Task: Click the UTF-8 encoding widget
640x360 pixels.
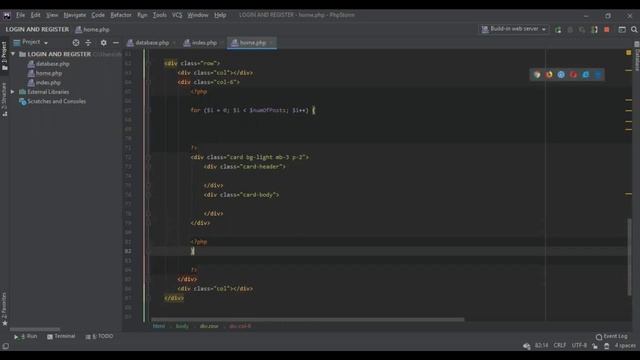Action: pos(579,345)
